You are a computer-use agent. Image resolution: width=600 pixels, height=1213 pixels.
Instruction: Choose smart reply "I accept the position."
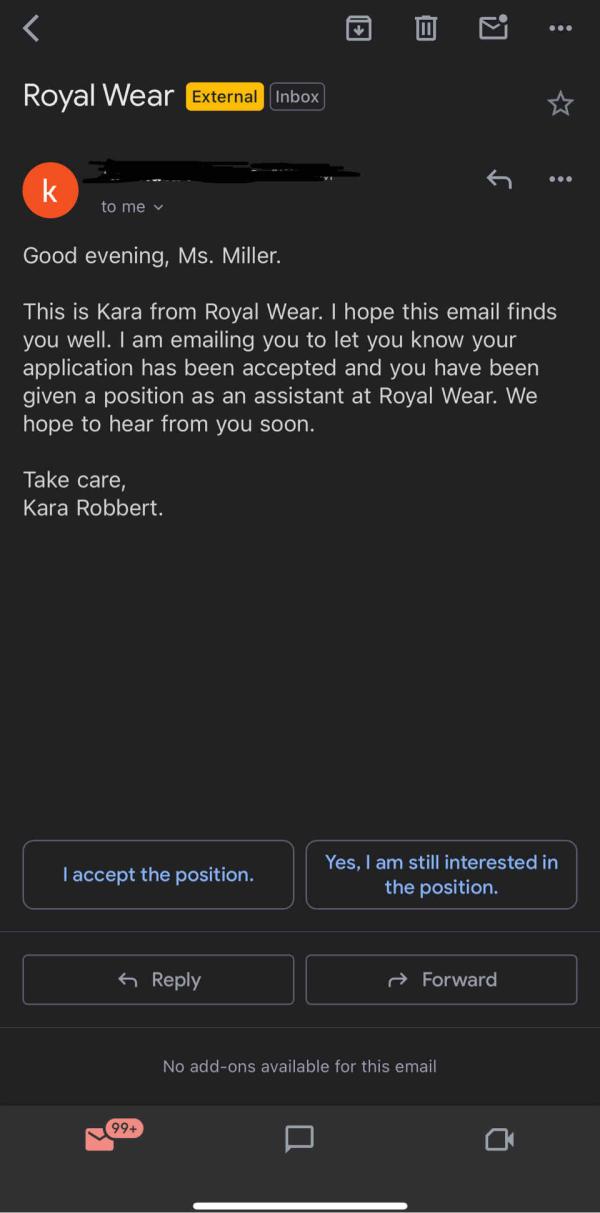point(158,875)
